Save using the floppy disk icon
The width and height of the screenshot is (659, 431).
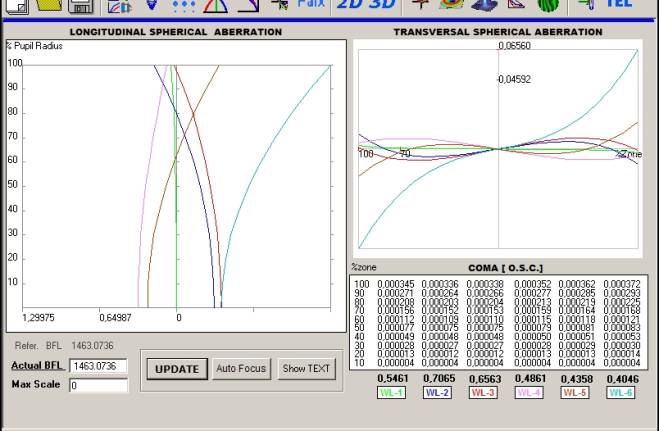(x=80, y=6)
